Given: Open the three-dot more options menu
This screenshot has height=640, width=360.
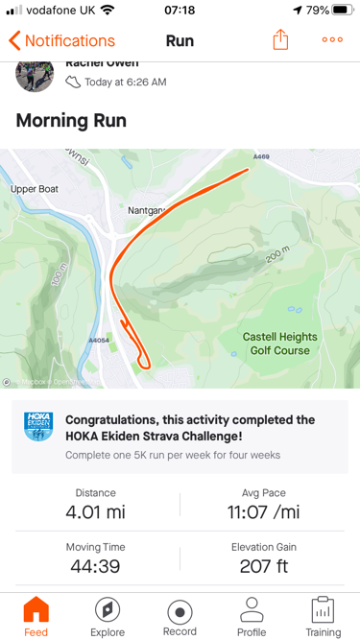Looking at the screenshot, I should point(332,40).
